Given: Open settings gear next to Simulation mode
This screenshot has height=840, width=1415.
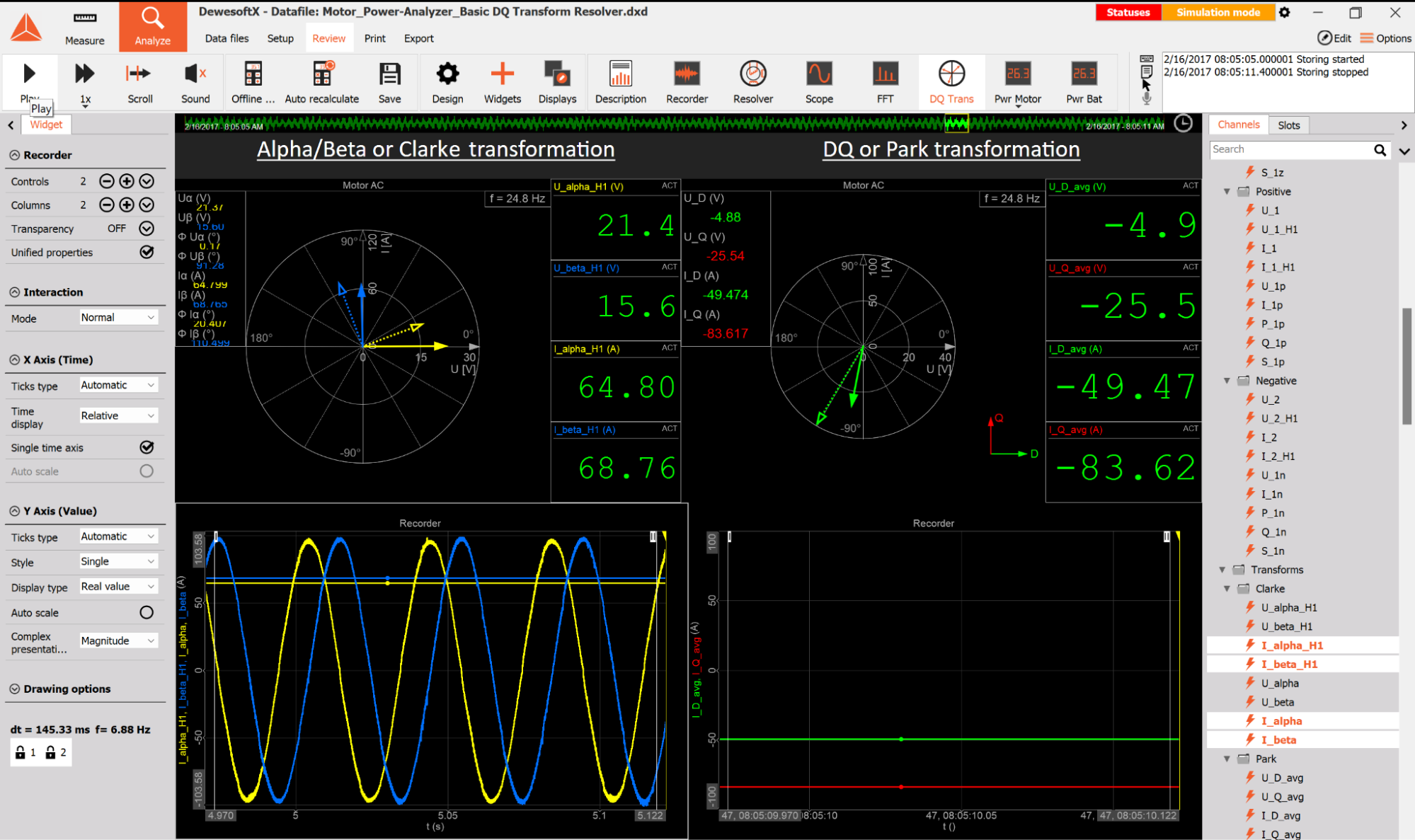Looking at the screenshot, I should (1284, 12).
